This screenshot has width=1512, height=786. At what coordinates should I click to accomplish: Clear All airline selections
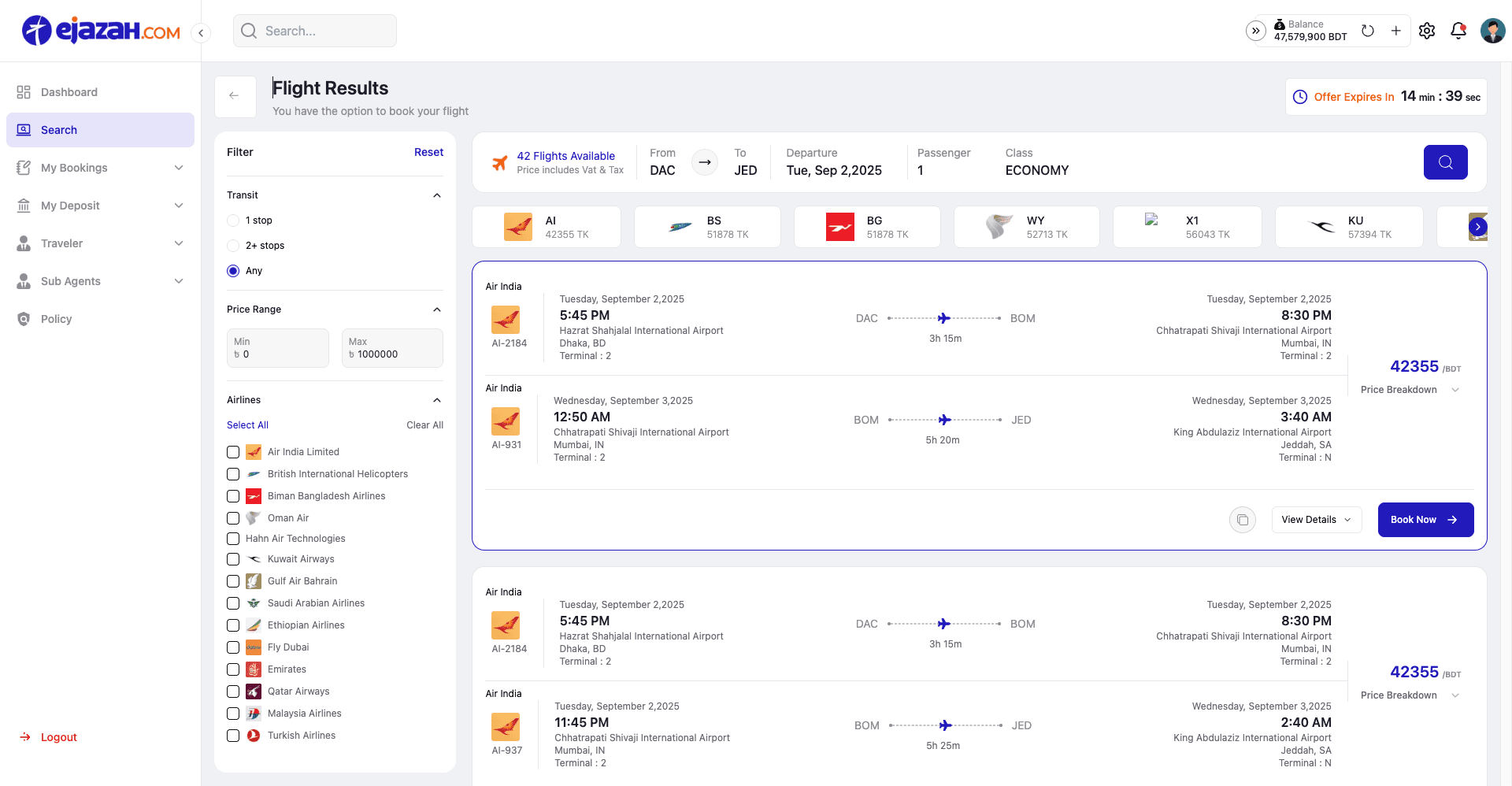(424, 425)
